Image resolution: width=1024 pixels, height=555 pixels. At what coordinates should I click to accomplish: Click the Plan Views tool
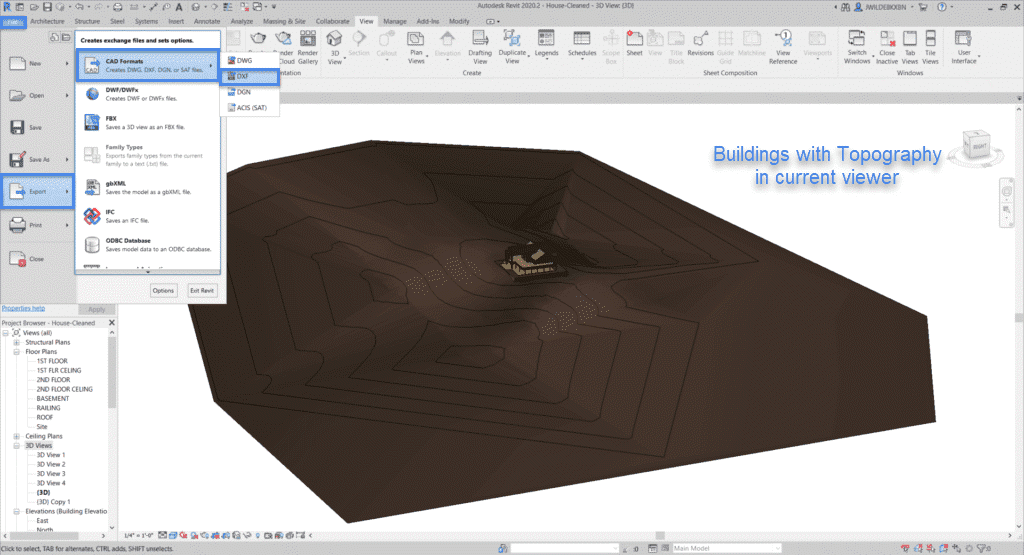click(x=416, y=48)
